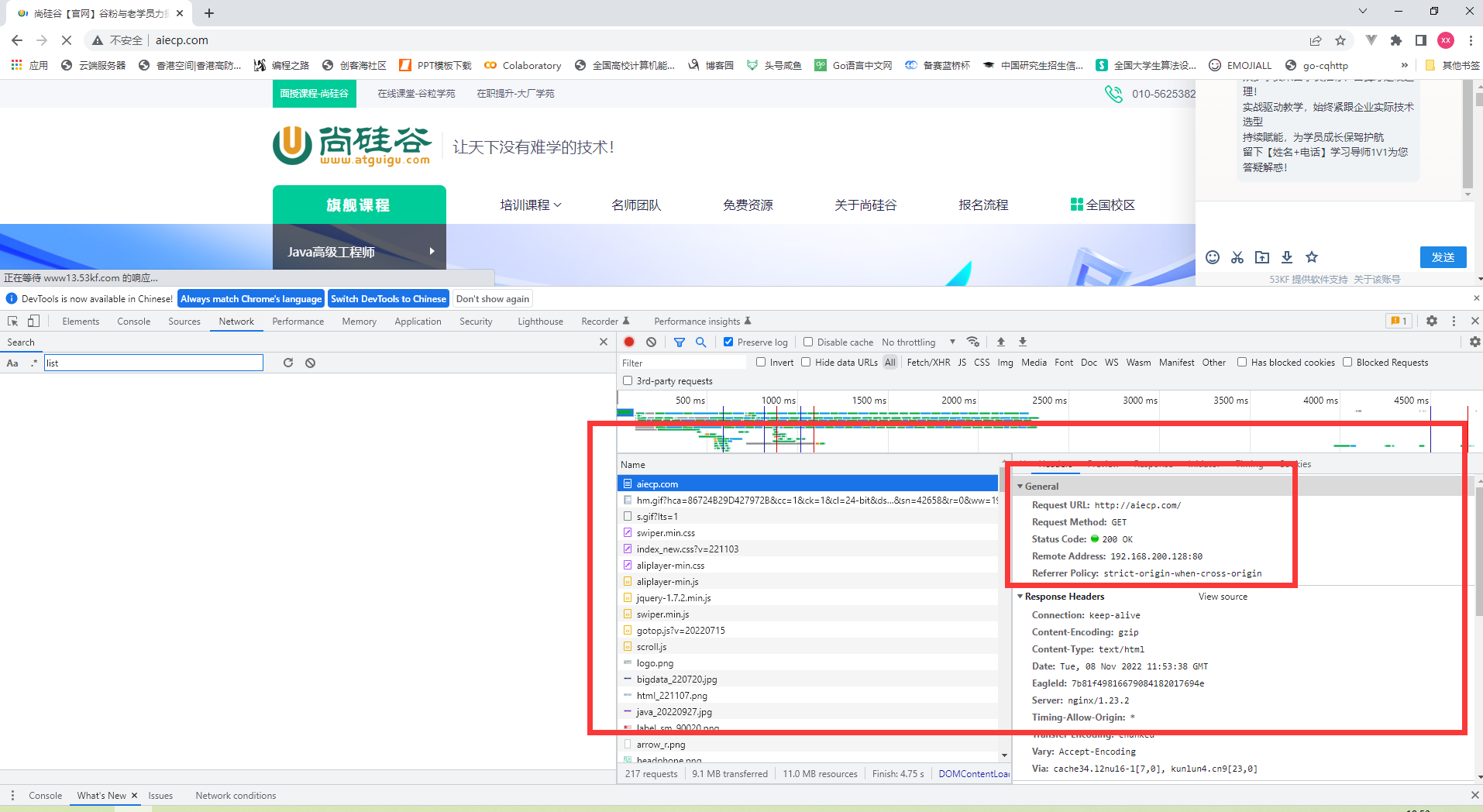The image size is (1483, 812).
Task: Toggle Preserve log checkbox
Action: [x=728, y=342]
